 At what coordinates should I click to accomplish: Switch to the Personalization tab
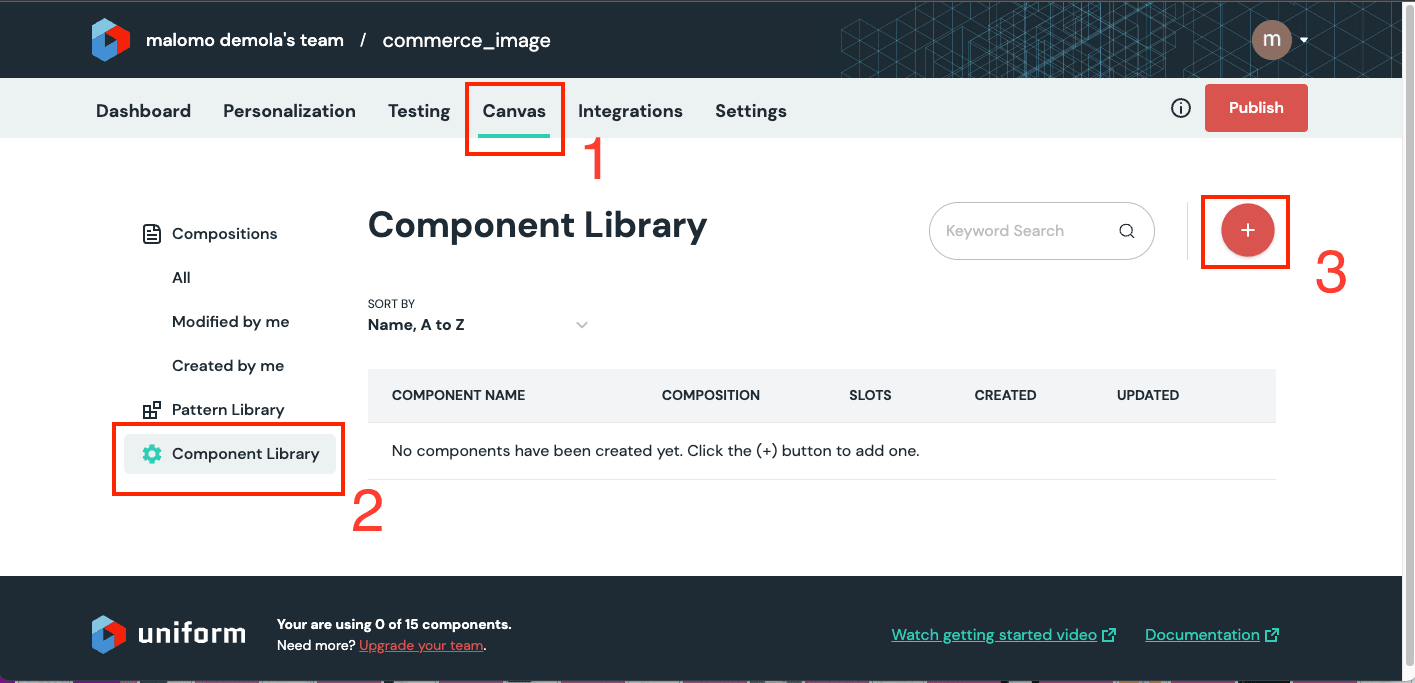tap(289, 111)
